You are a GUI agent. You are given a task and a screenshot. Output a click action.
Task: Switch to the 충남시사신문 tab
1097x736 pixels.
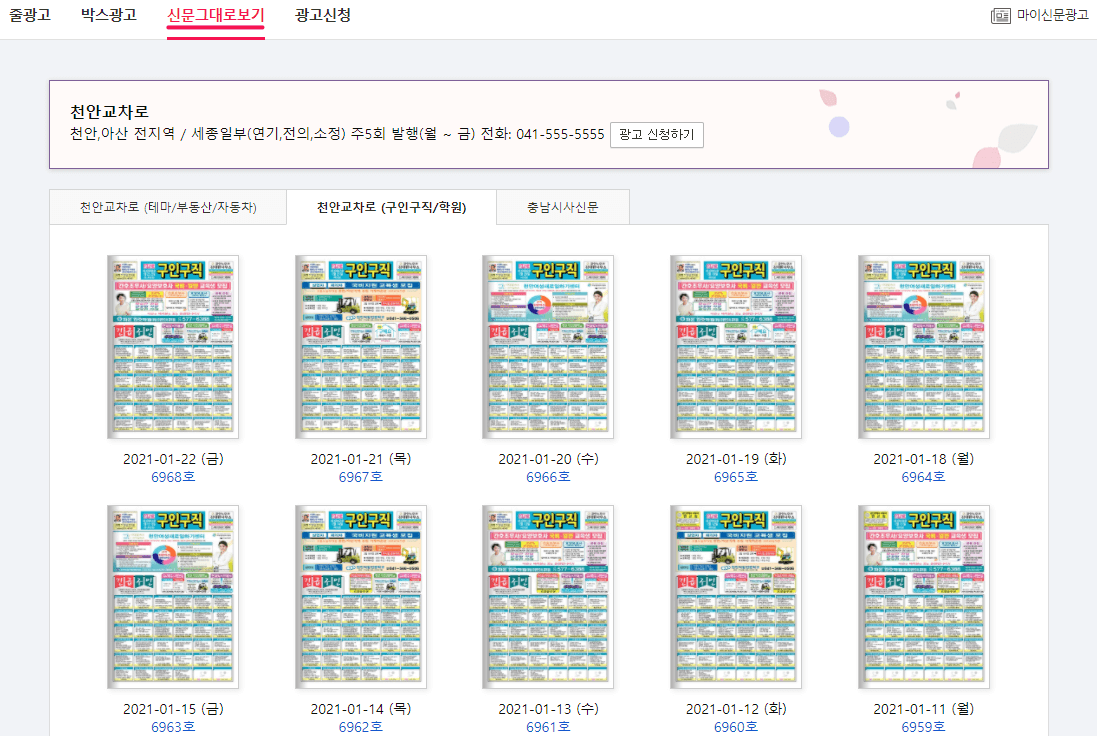coord(562,207)
